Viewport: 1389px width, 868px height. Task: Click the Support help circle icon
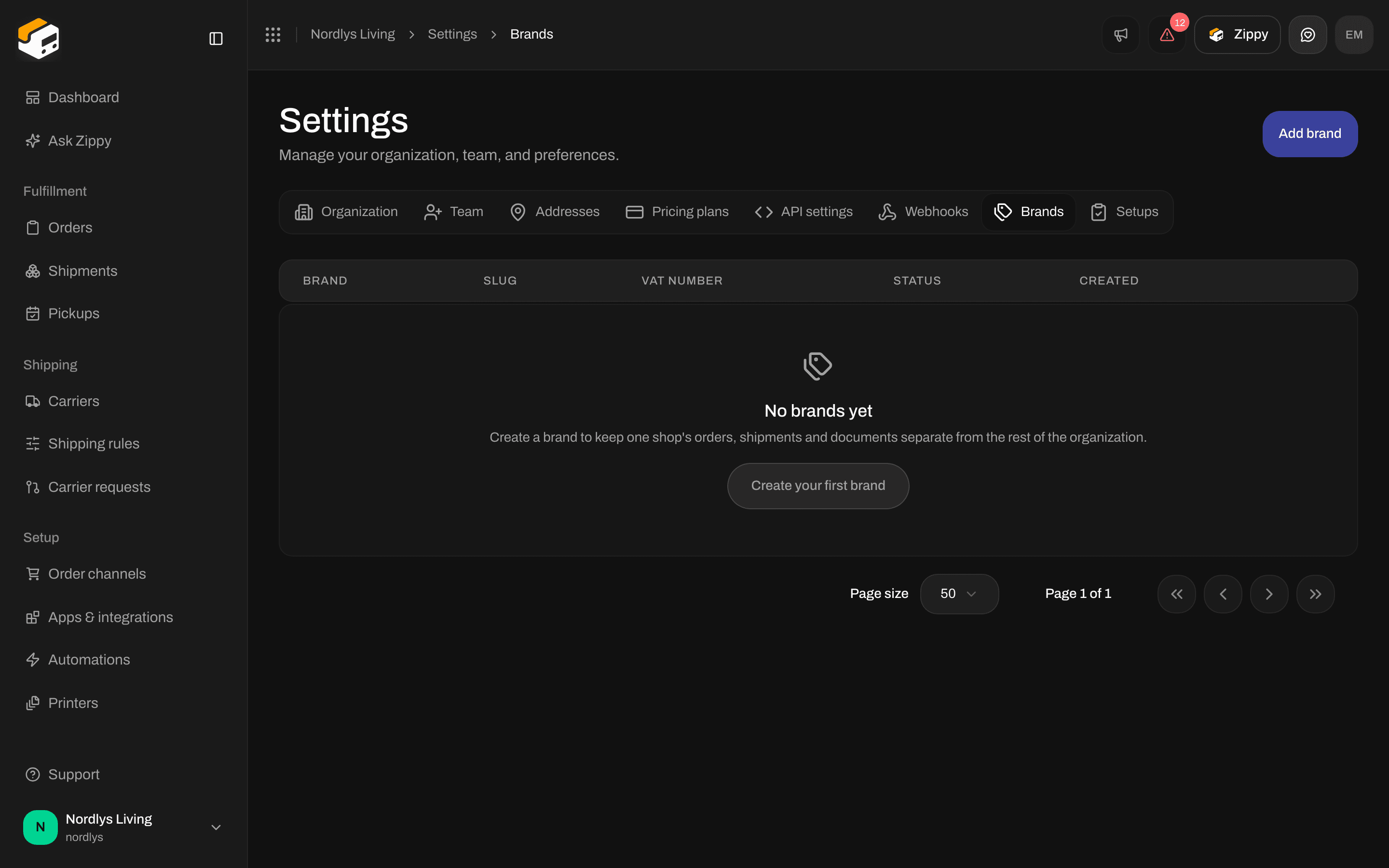[33, 774]
